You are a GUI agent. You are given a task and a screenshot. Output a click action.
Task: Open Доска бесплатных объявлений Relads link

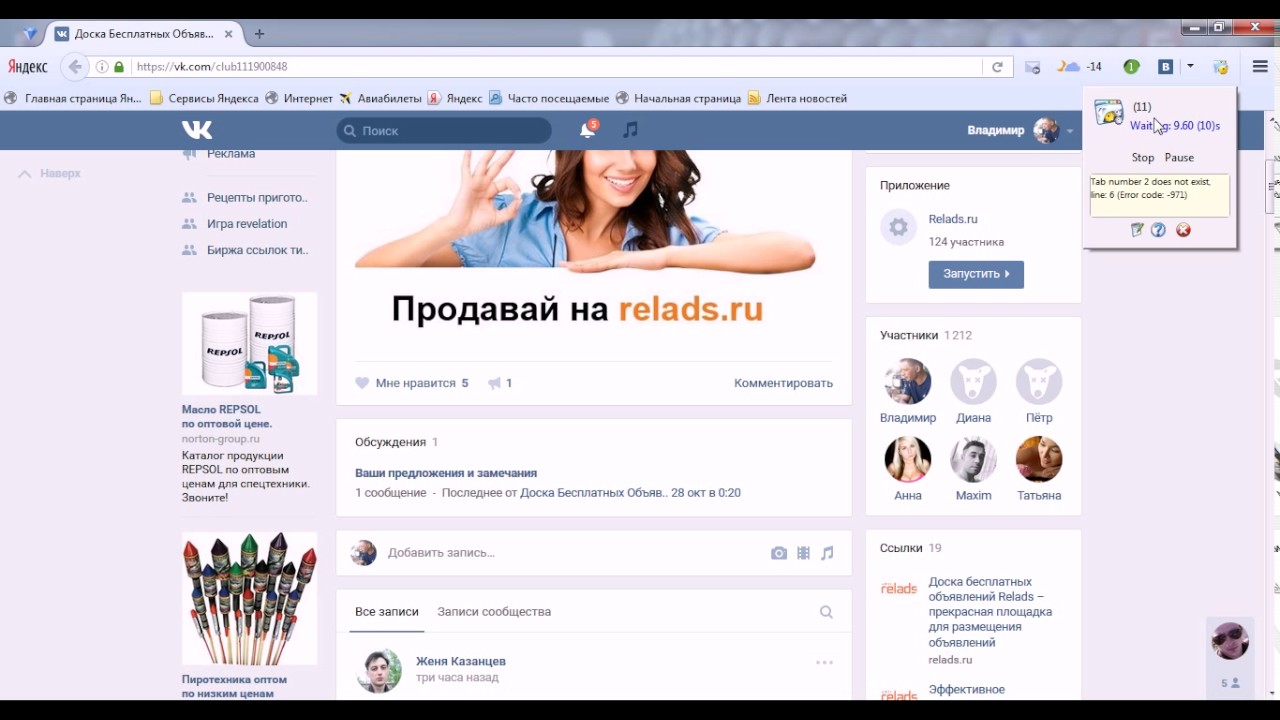tap(990, 612)
